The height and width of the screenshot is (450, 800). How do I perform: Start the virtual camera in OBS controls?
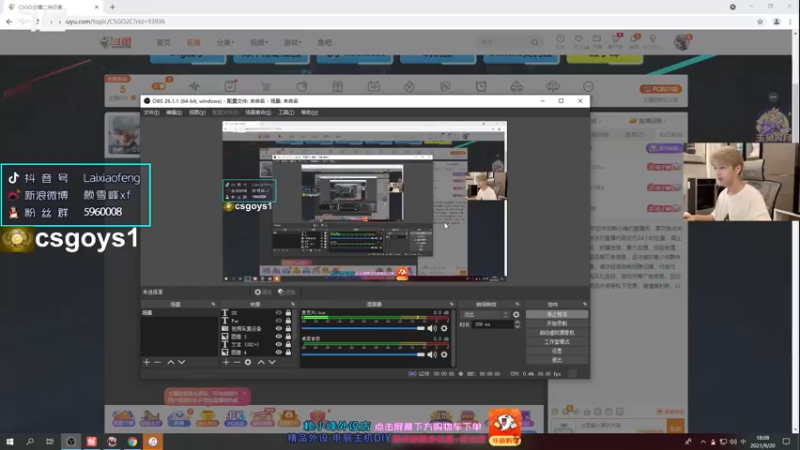pyautogui.click(x=557, y=333)
